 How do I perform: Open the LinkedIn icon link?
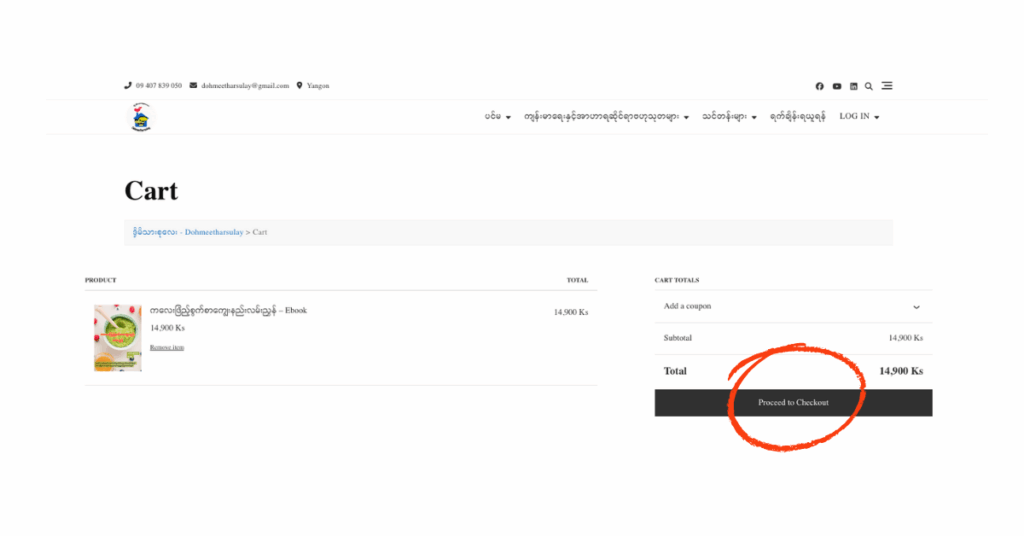tap(853, 86)
